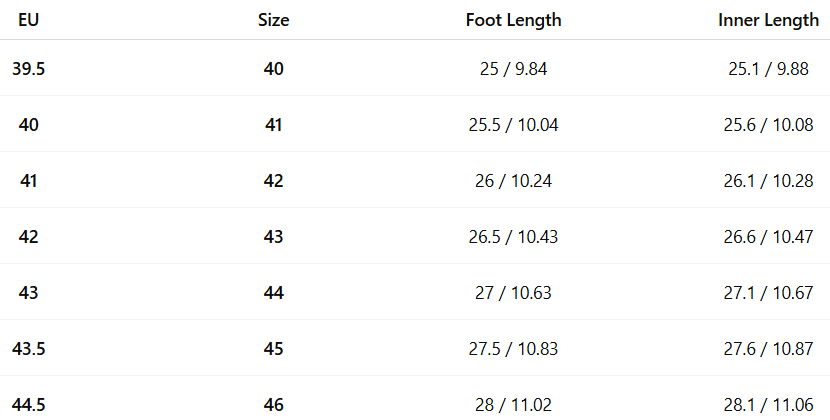Click the EU column header
This screenshot has width=830, height=420.
pyautogui.click(x=28, y=20)
